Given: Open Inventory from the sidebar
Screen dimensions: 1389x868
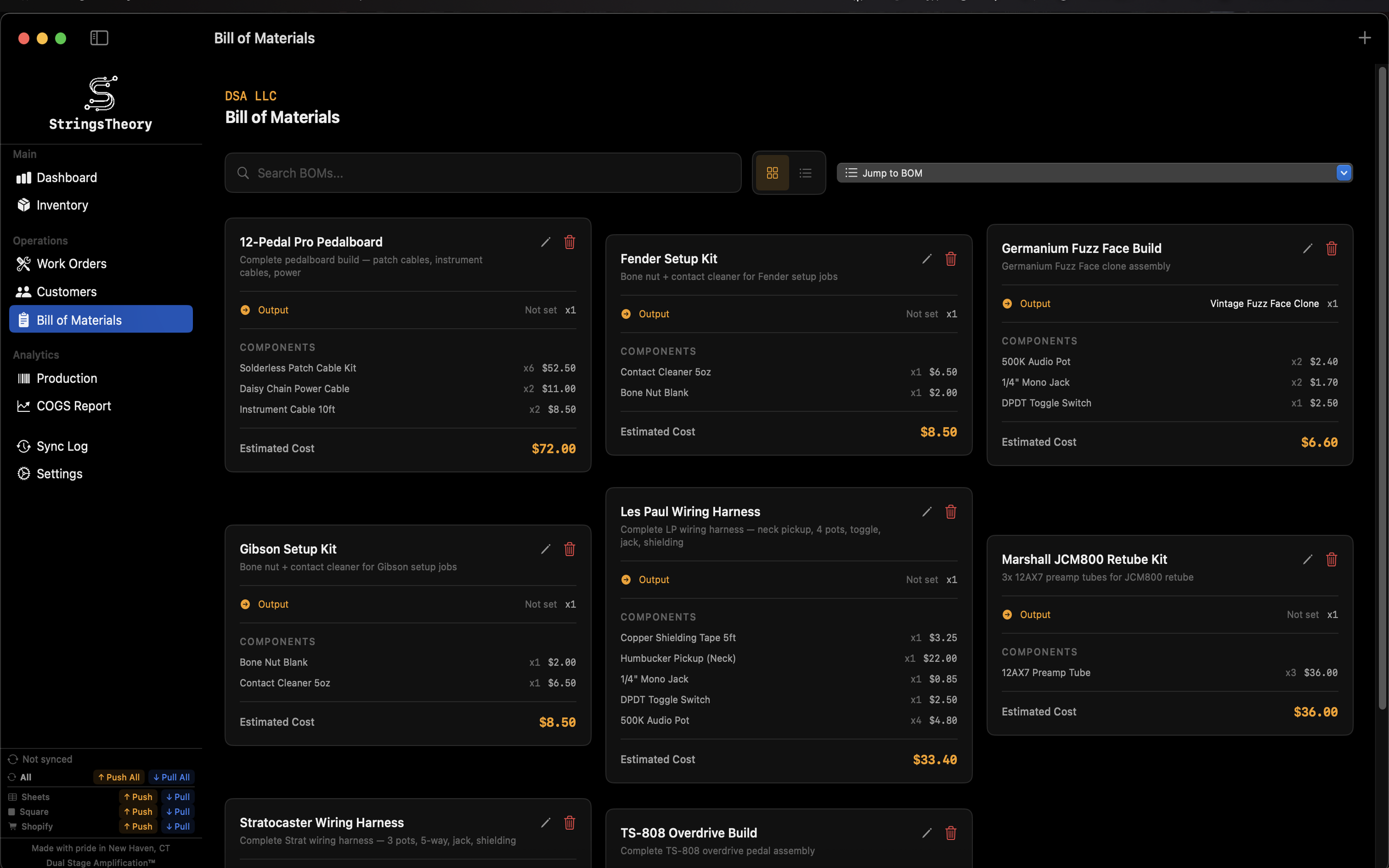Looking at the screenshot, I should 62,205.
